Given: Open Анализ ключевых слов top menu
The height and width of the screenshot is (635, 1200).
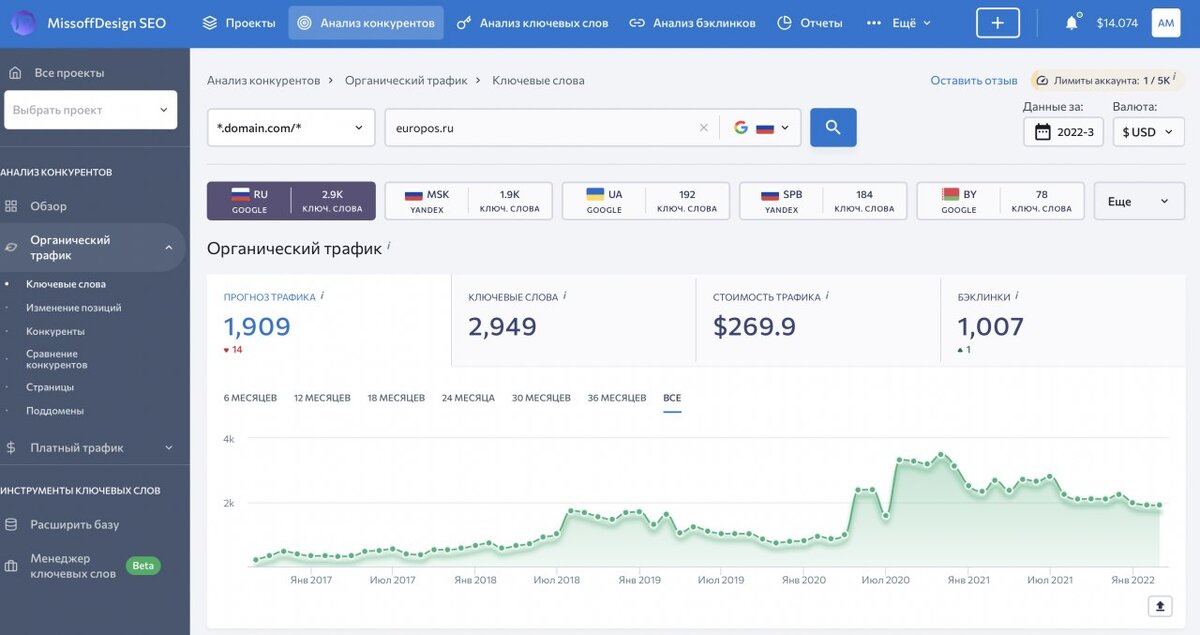Looking at the screenshot, I should click(x=532, y=22).
